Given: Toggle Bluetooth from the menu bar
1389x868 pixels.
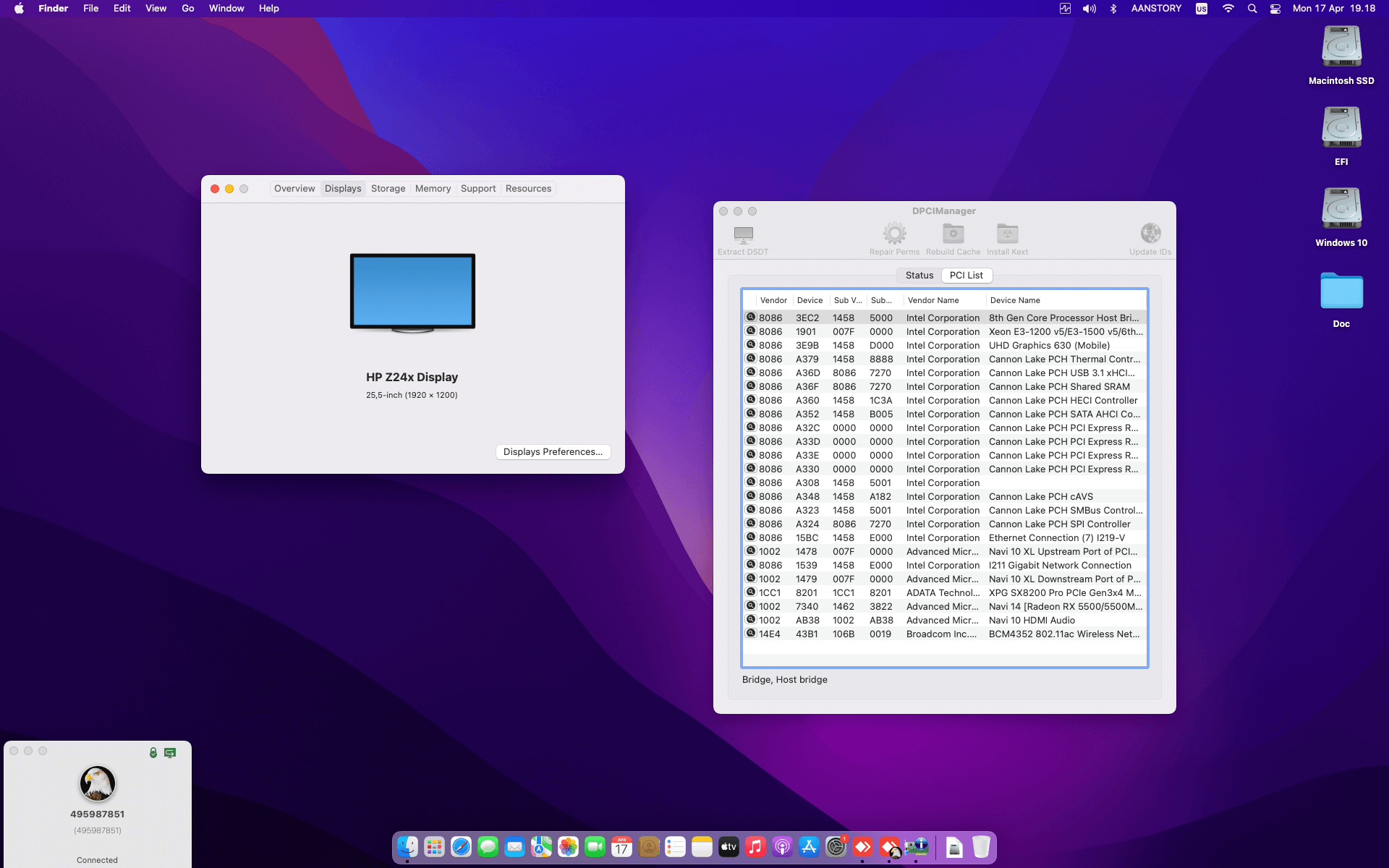Looking at the screenshot, I should (1113, 8).
